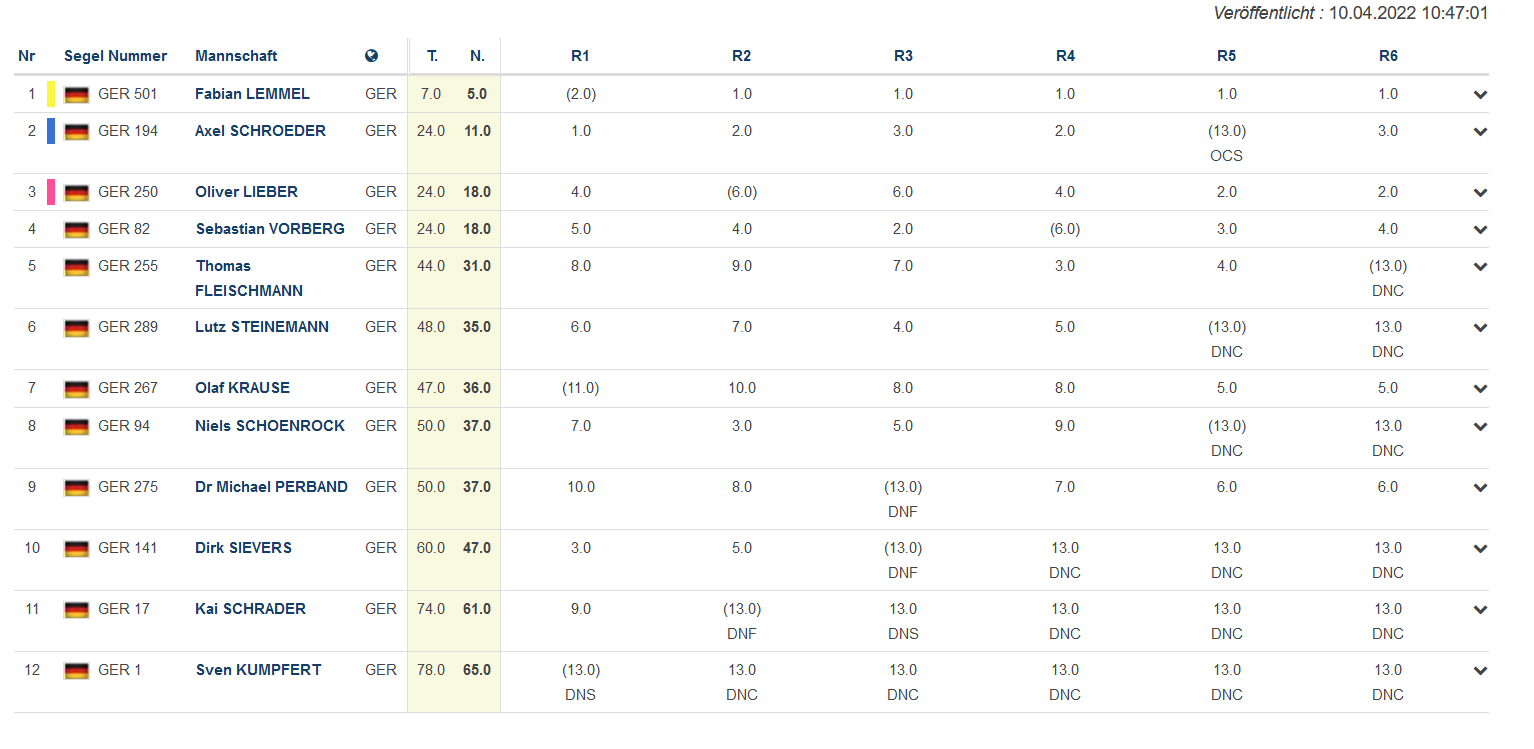
Task: Click flag icon in Oliver LIEBER's row
Action: pyautogui.click(x=77, y=193)
